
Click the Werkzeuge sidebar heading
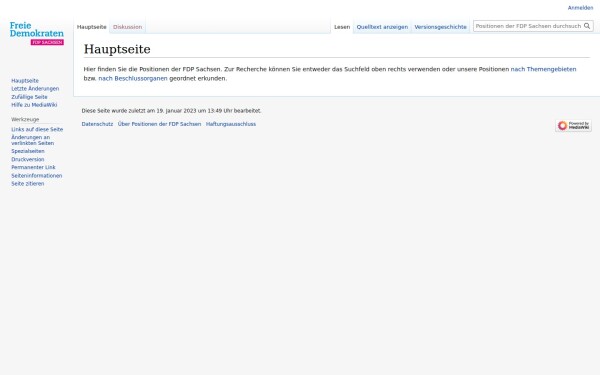(x=25, y=119)
